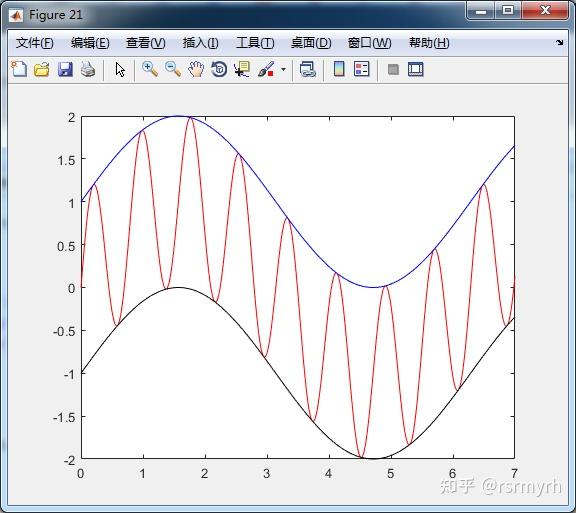Viewport: 576px width, 513px height.
Task: Print the figure using printer icon
Action: (x=88, y=69)
